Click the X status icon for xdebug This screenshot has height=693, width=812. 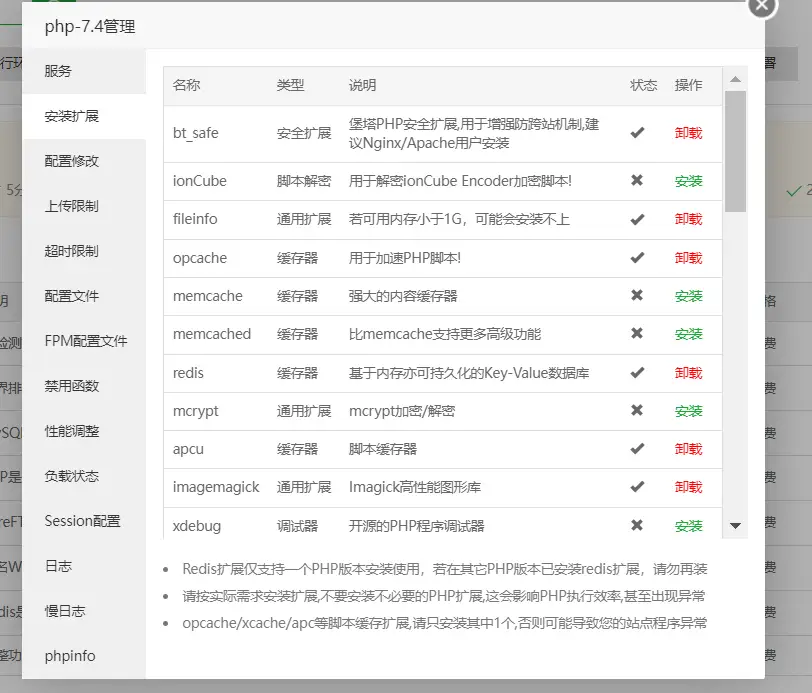(x=637, y=526)
